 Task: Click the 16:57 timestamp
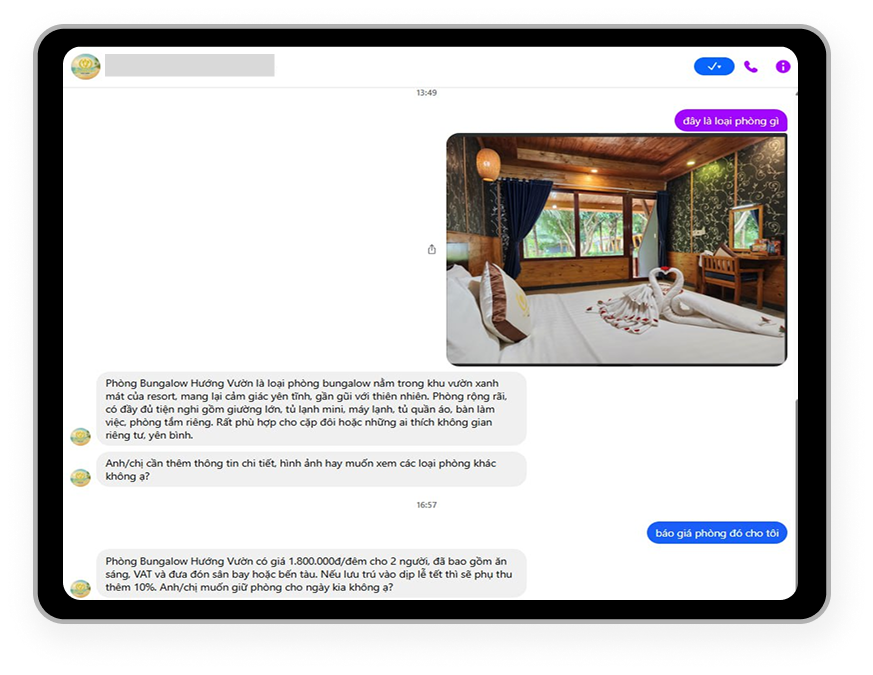pyautogui.click(x=427, y=505)
